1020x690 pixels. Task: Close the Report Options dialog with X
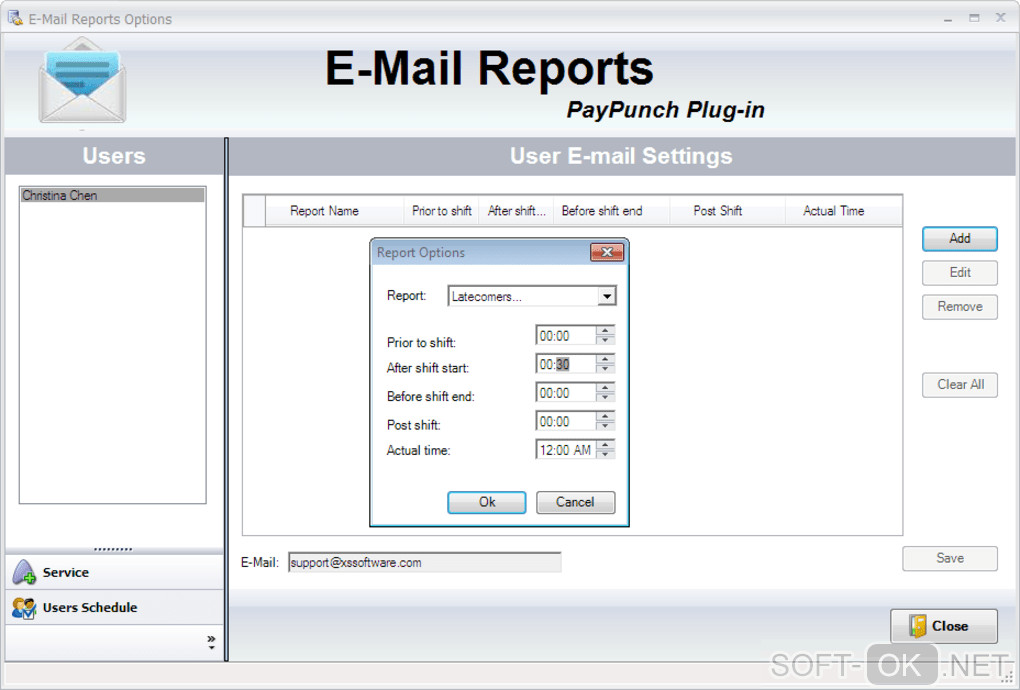coord(606,252)
